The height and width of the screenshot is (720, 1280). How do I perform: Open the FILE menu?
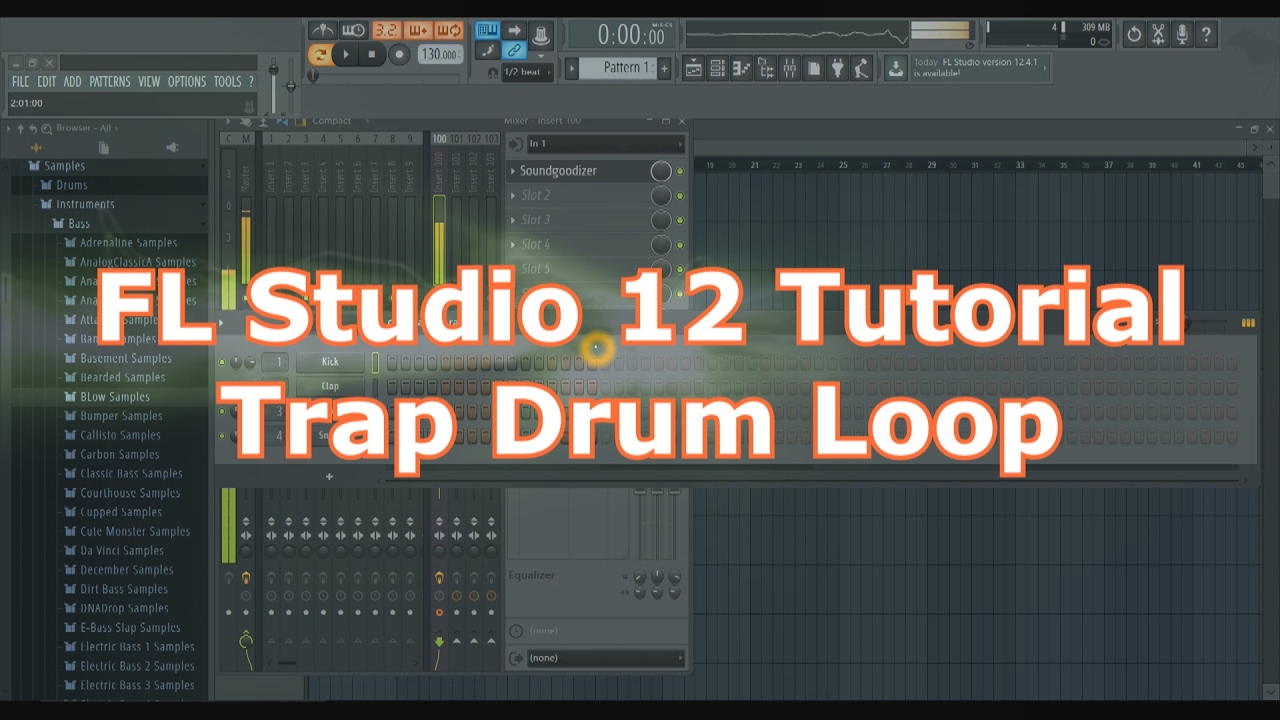click(x=21, y=82)
